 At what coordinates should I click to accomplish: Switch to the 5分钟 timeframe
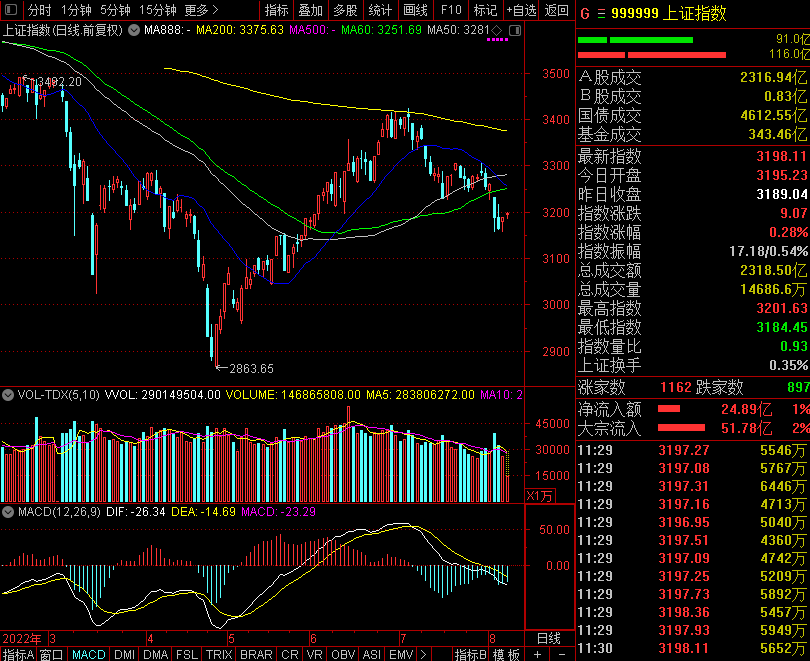click(x=115, y=10)
